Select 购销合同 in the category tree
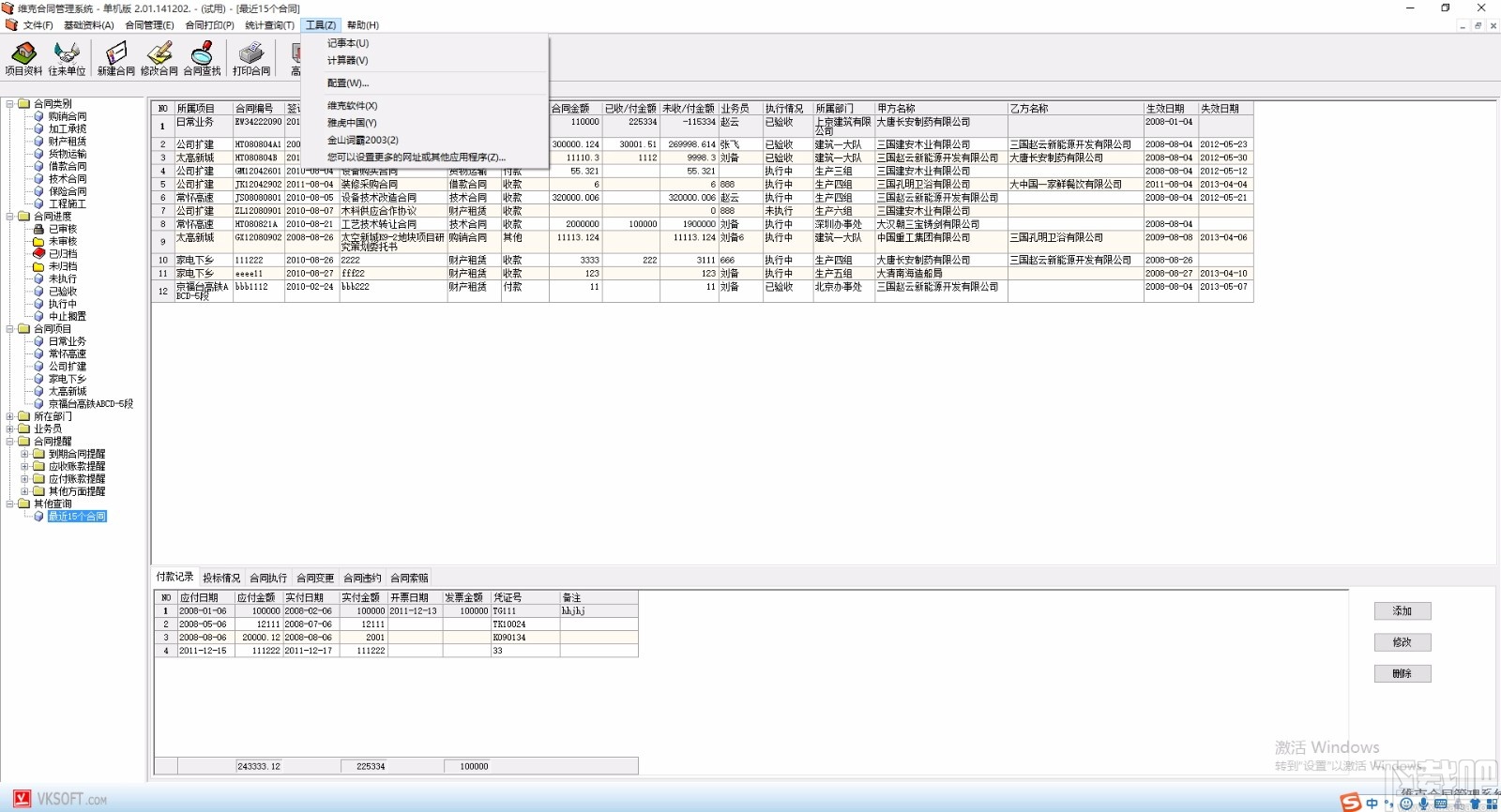This screenshot has height=812, width=1501. [x=68, y=116]
